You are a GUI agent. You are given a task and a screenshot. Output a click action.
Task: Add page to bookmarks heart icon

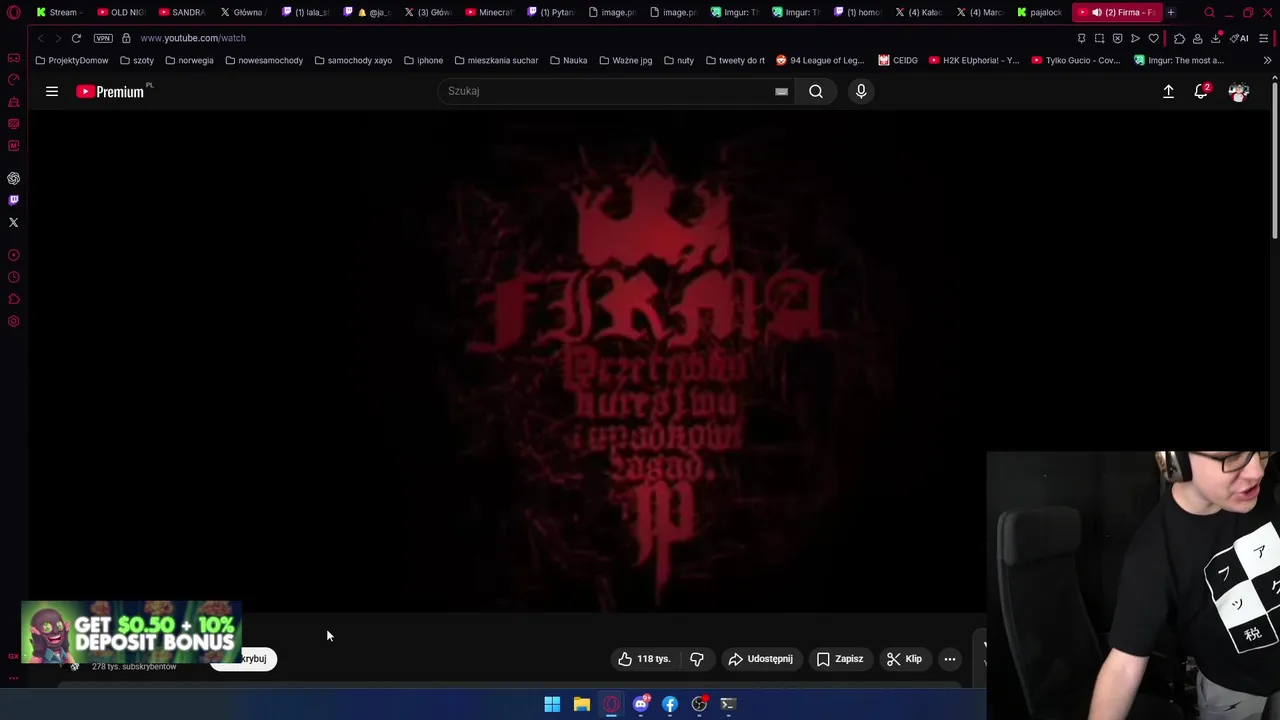click(x=1153, y=38)
